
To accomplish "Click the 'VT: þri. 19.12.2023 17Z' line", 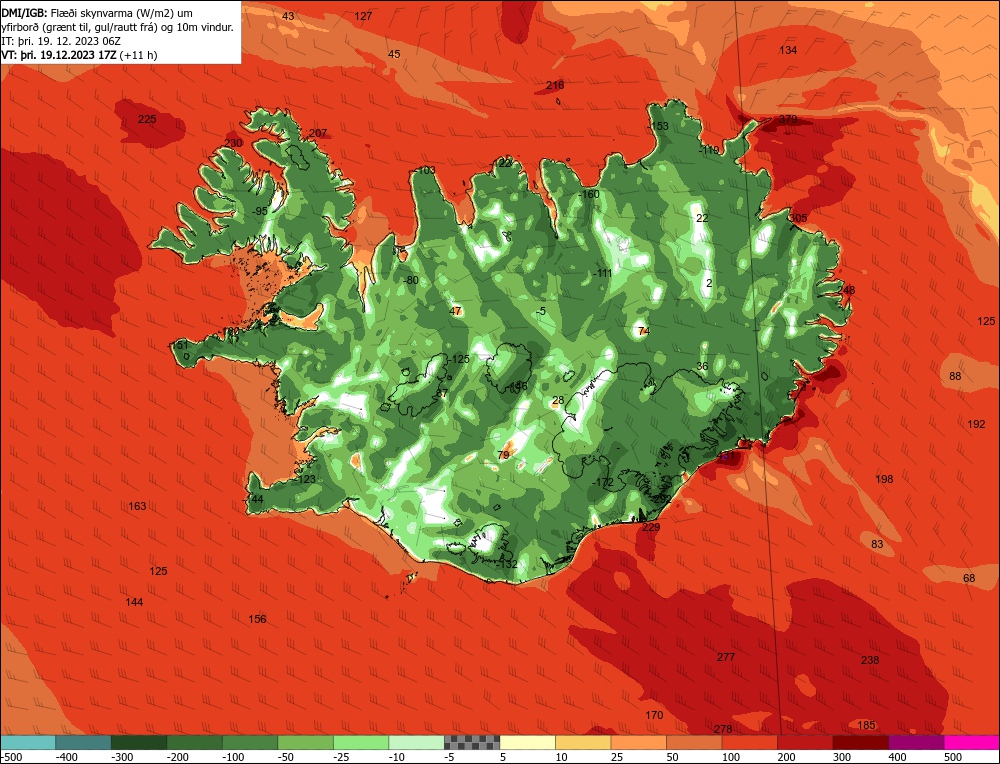I will pos(59,55).
